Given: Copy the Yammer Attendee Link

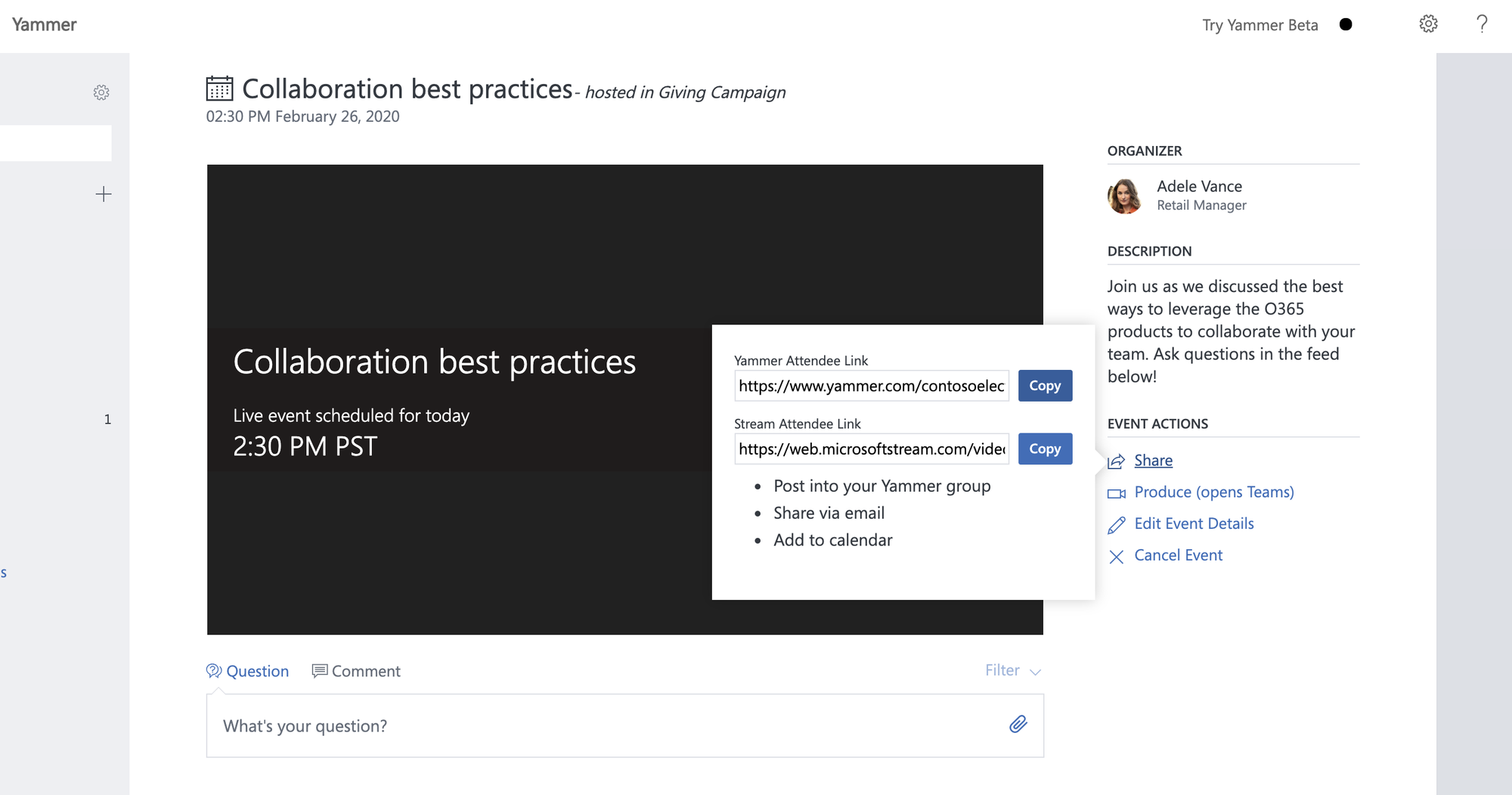Looking at the screenshot, I should click(1045, 386).
